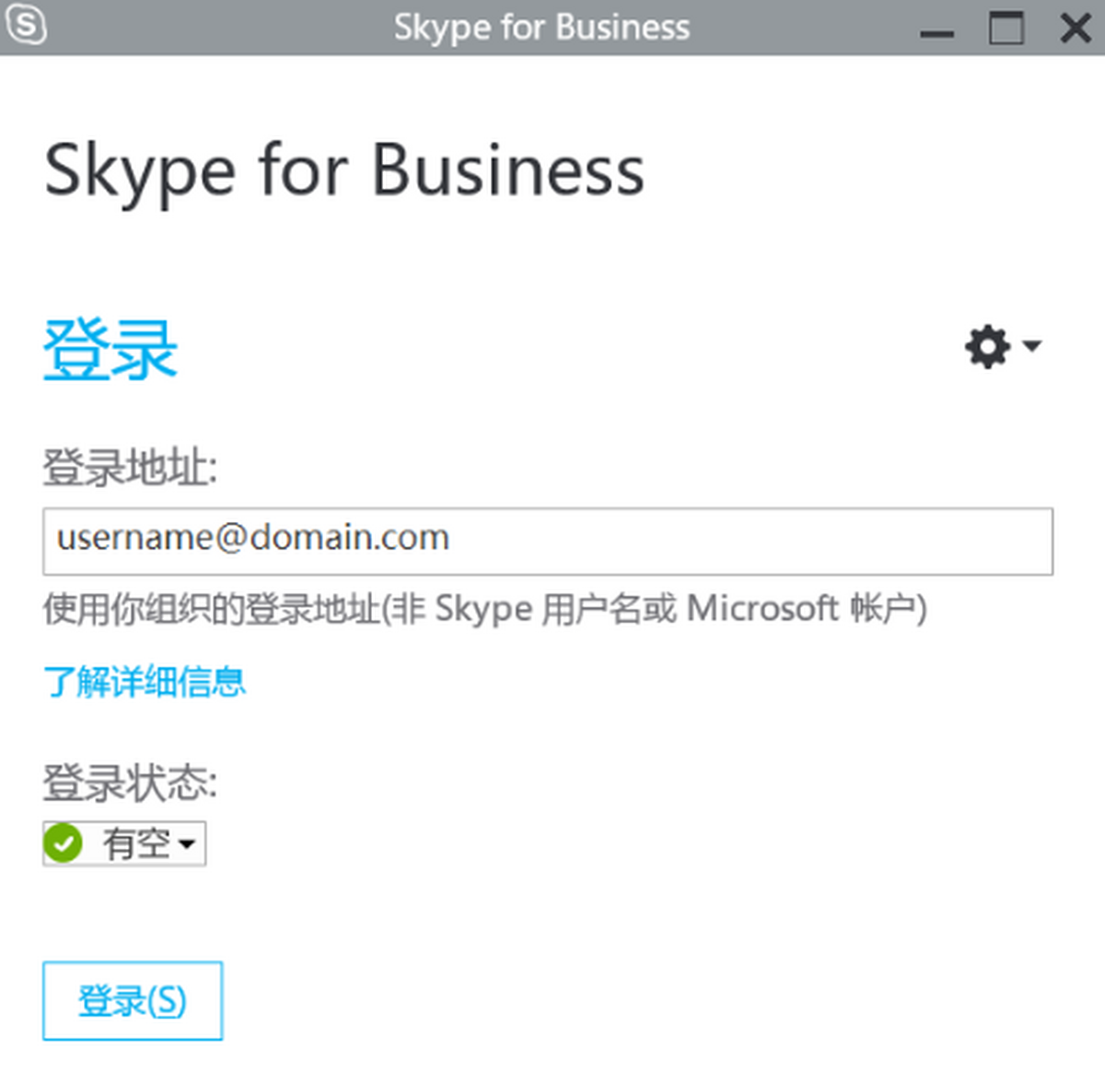This screenshot has width=1105, height=1092.
Task: Open the gear settings menu
Action: [x=988, y=347]
